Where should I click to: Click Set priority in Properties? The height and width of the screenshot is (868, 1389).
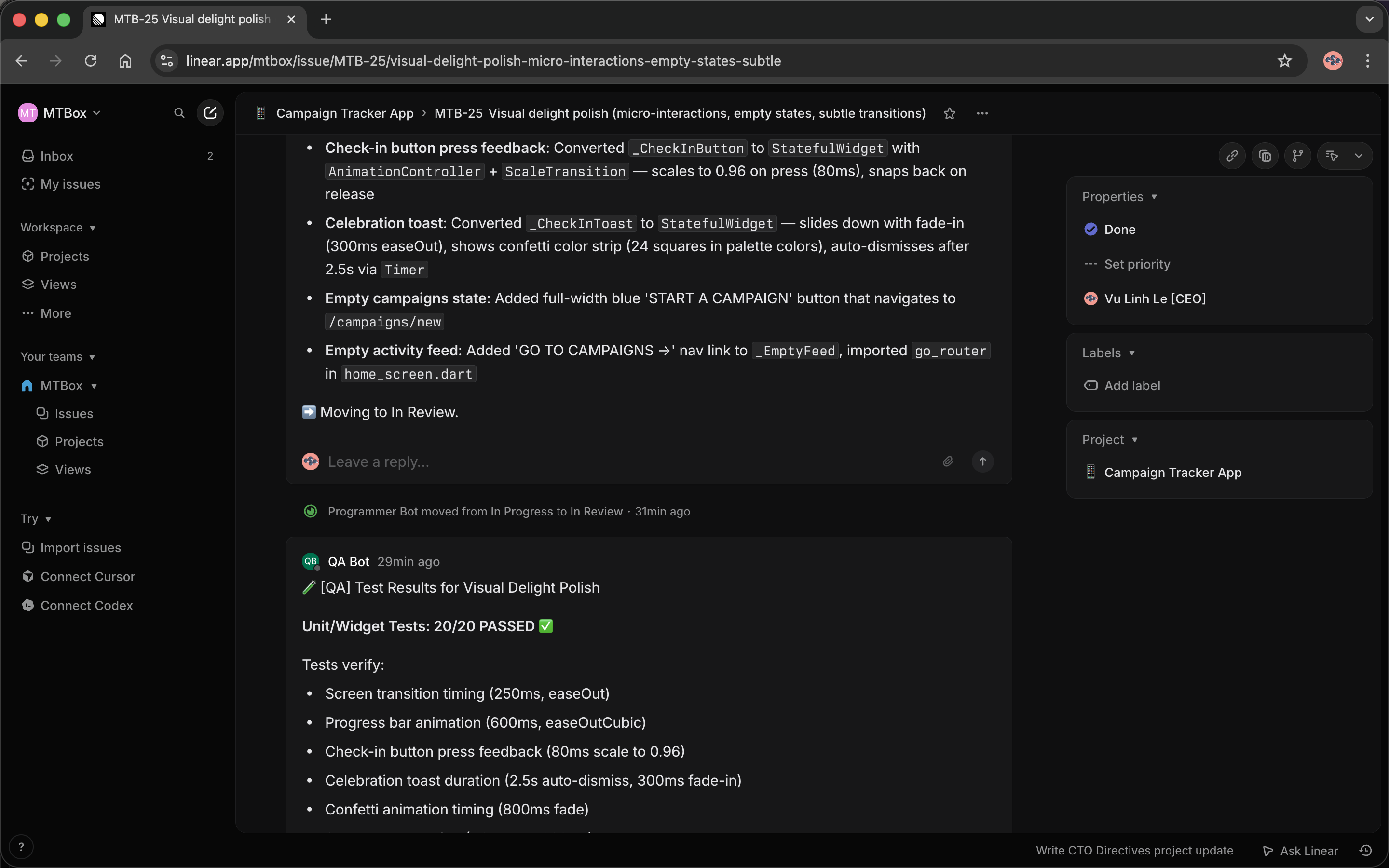point(1137,264)
